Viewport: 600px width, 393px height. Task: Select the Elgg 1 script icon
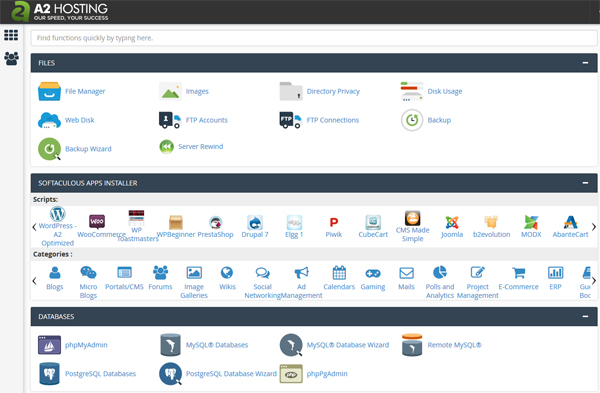click(x=294, y=222)
